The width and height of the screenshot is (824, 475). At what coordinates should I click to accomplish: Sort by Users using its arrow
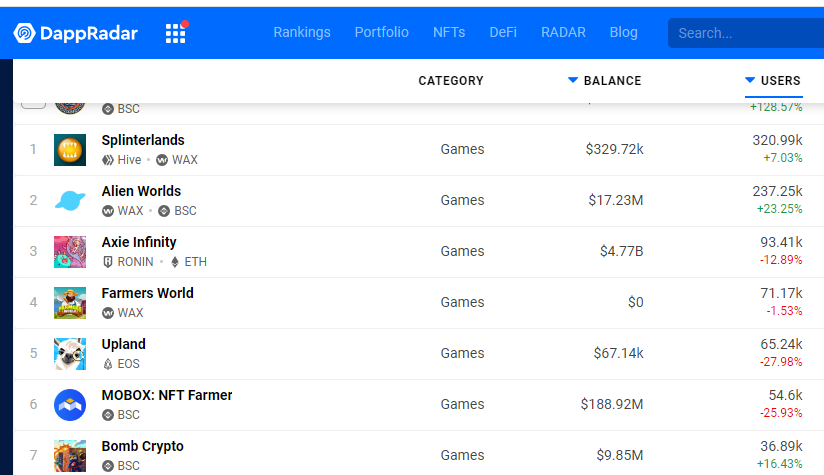coord(750,80)
